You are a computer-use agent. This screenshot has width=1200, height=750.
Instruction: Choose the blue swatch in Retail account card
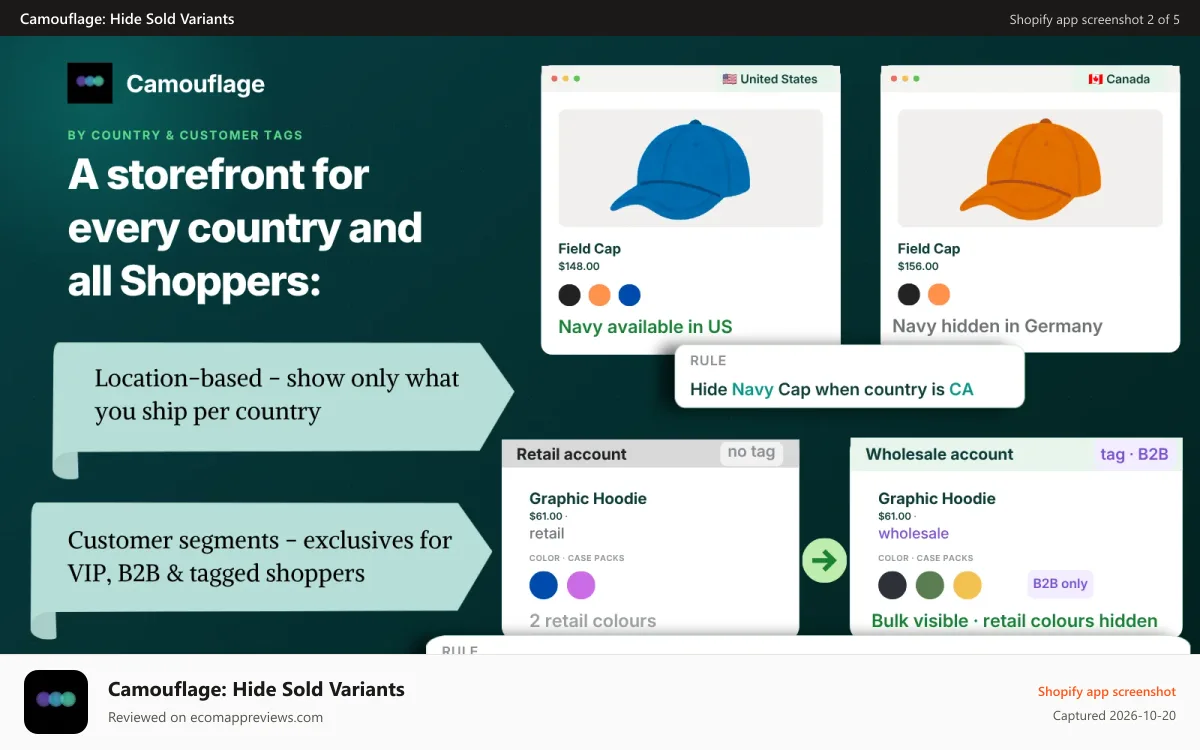(x=543, y=585)
